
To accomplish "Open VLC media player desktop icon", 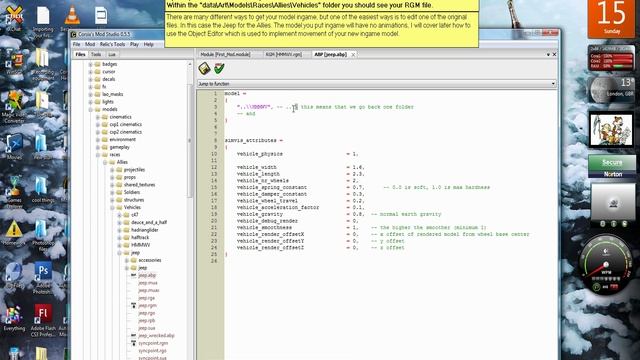I will pos(72,16).
